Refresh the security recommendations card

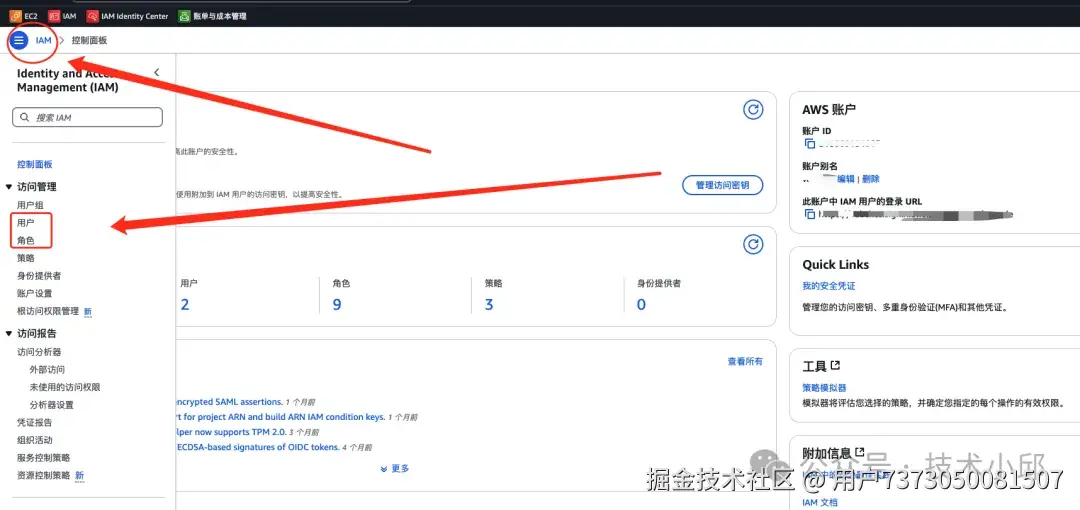[x=754, y=110]
